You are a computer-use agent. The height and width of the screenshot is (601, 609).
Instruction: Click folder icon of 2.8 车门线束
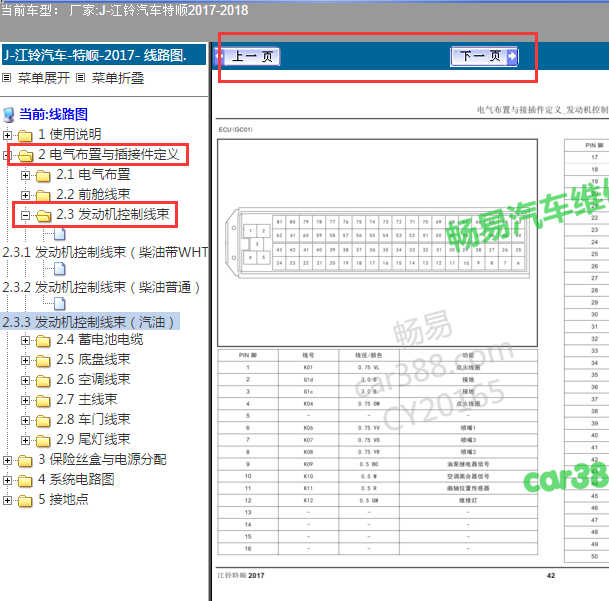pyautogui.click(x=43, y=421)
